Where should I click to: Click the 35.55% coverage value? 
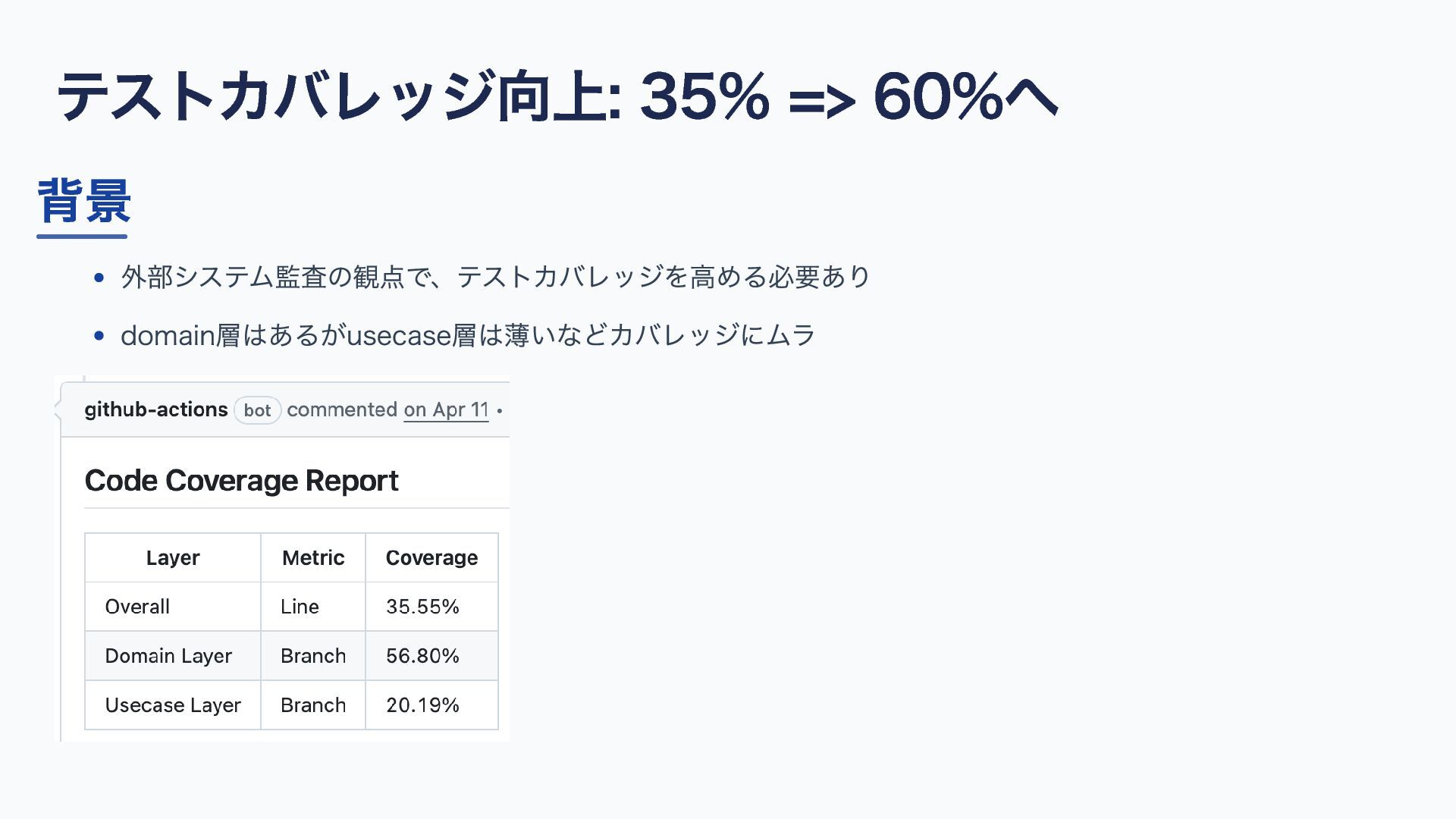click(422, 607)
